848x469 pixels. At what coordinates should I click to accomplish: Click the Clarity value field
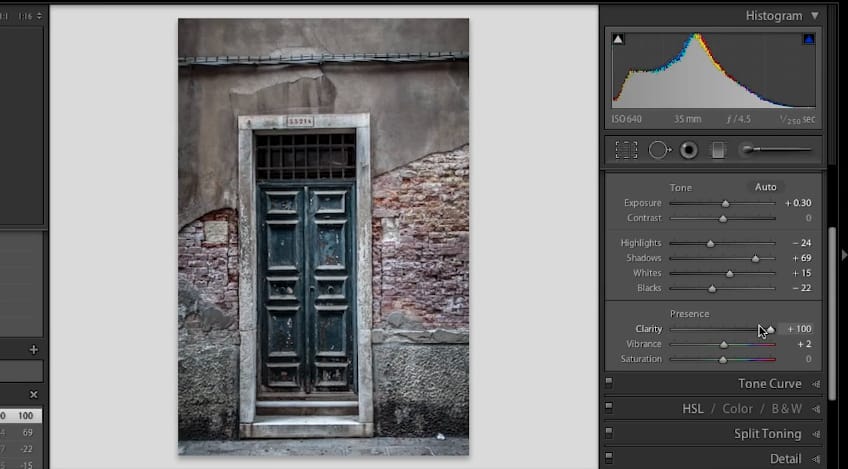pyautogui.click(x=798, y=329)
